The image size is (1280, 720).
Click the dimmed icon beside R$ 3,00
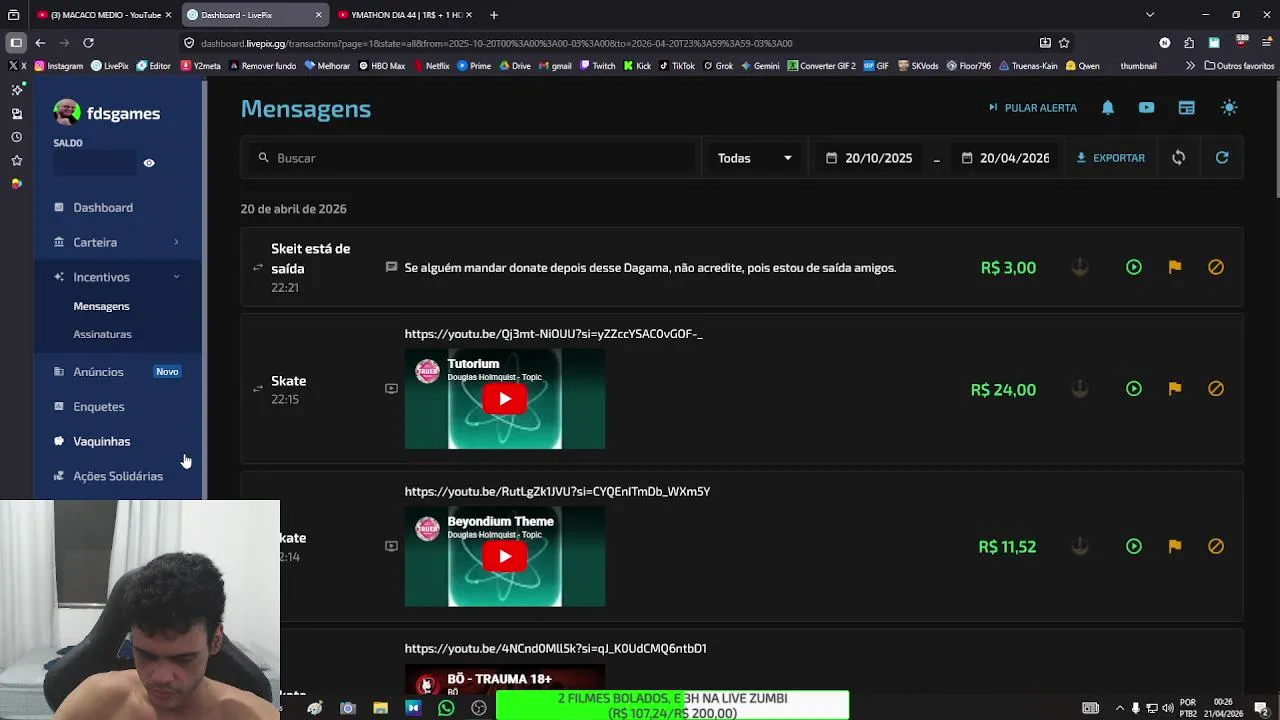click(x=1080, y=268)
